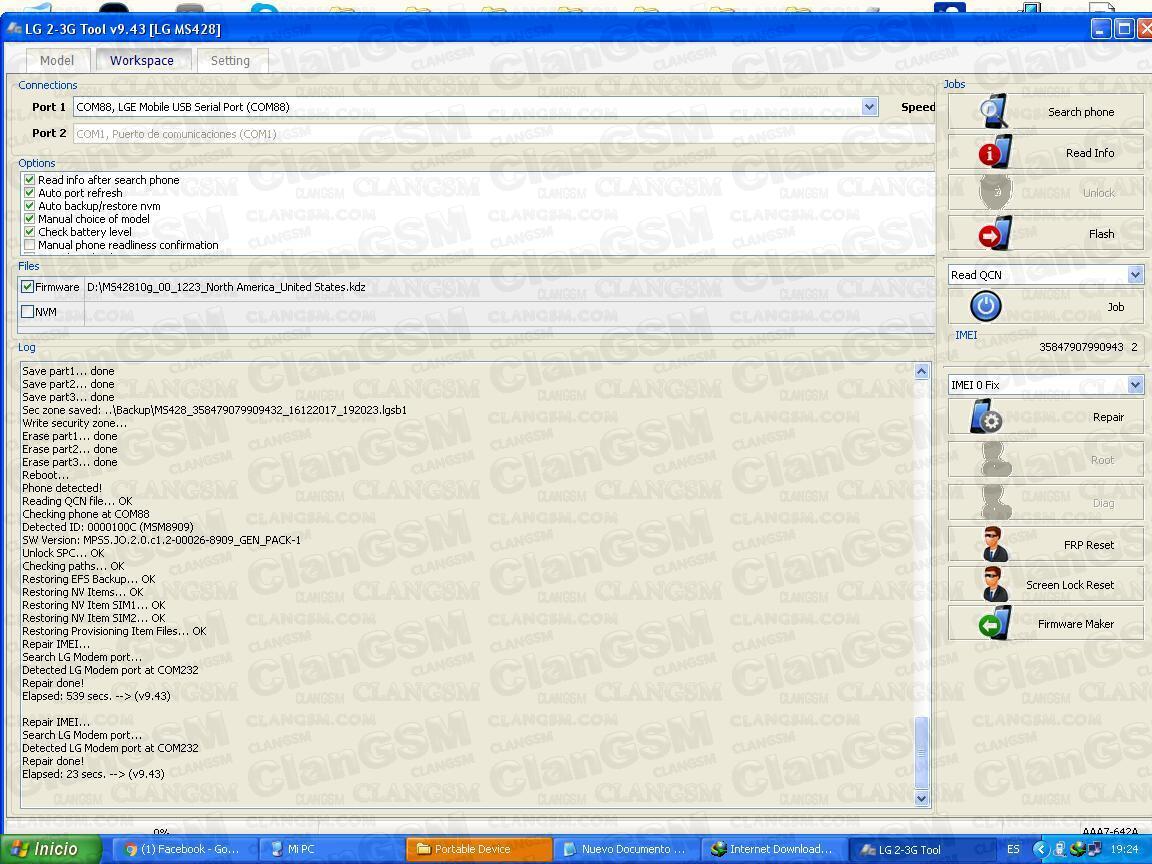Check the NVM file checkbox
This screenshot has width=1152, height=864.
click(27, 312)
